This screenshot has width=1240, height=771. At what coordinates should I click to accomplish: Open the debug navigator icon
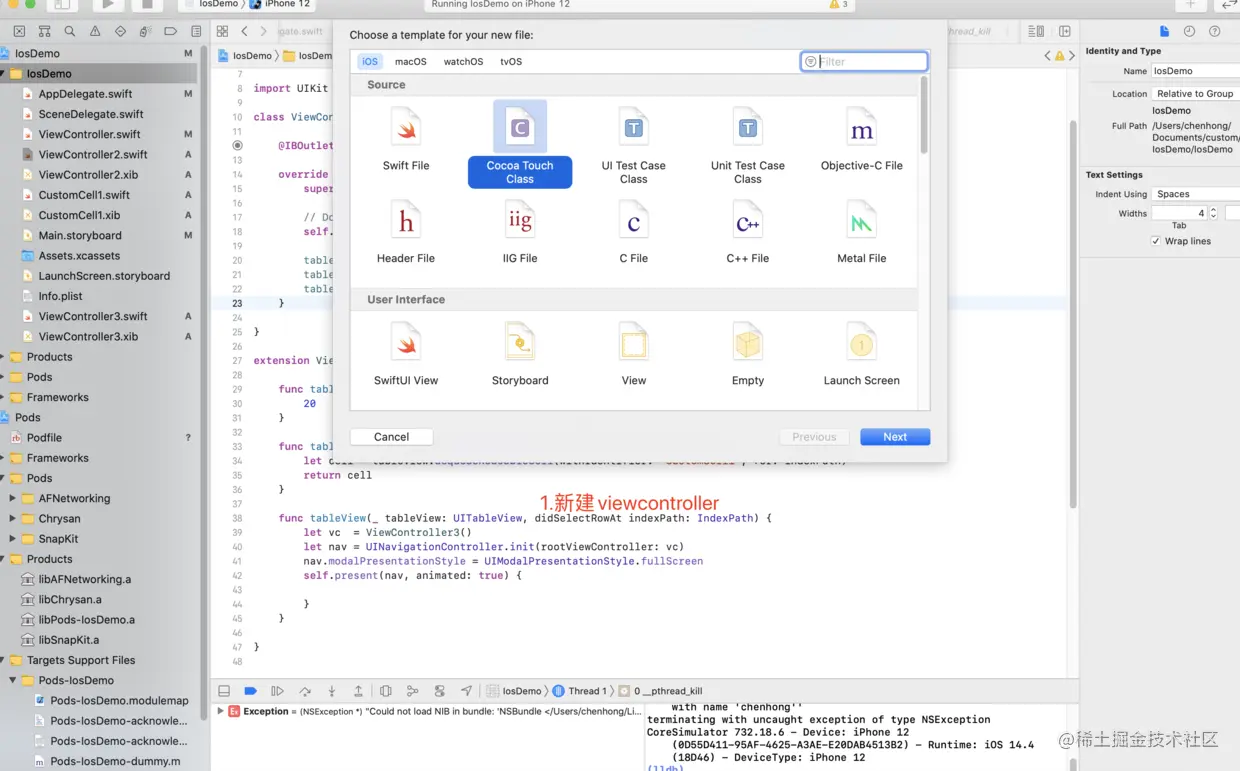[x=145, y=31]
